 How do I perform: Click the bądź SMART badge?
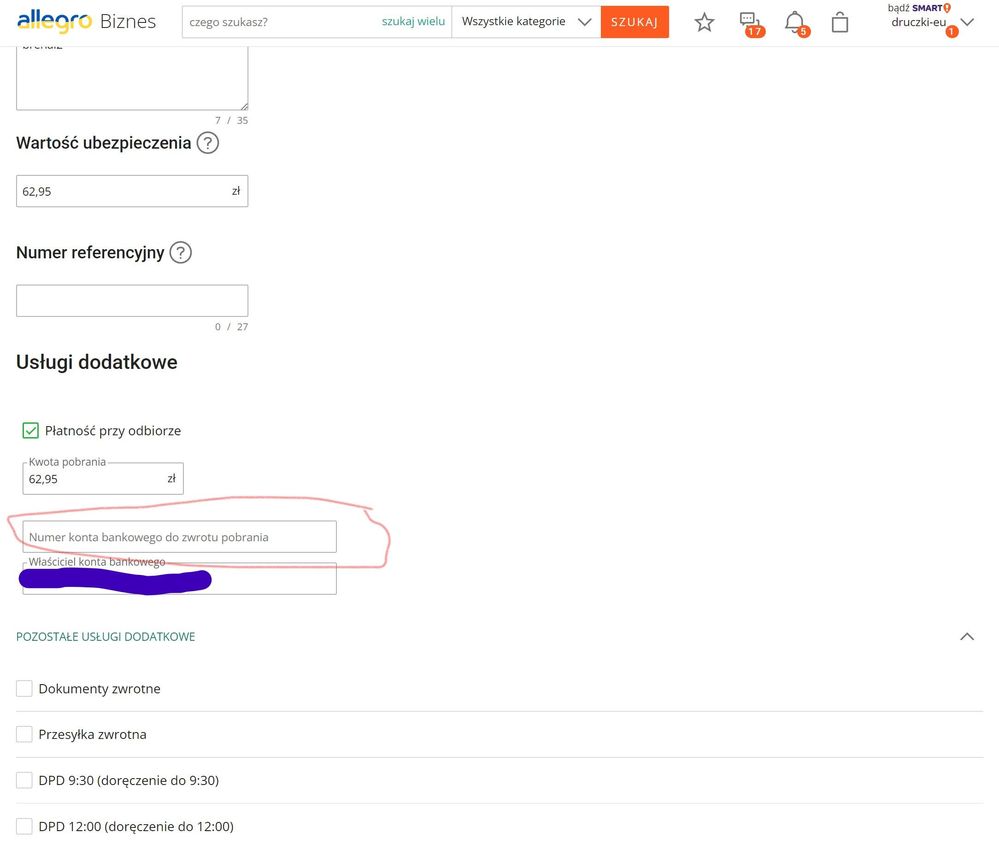point(913,8)
